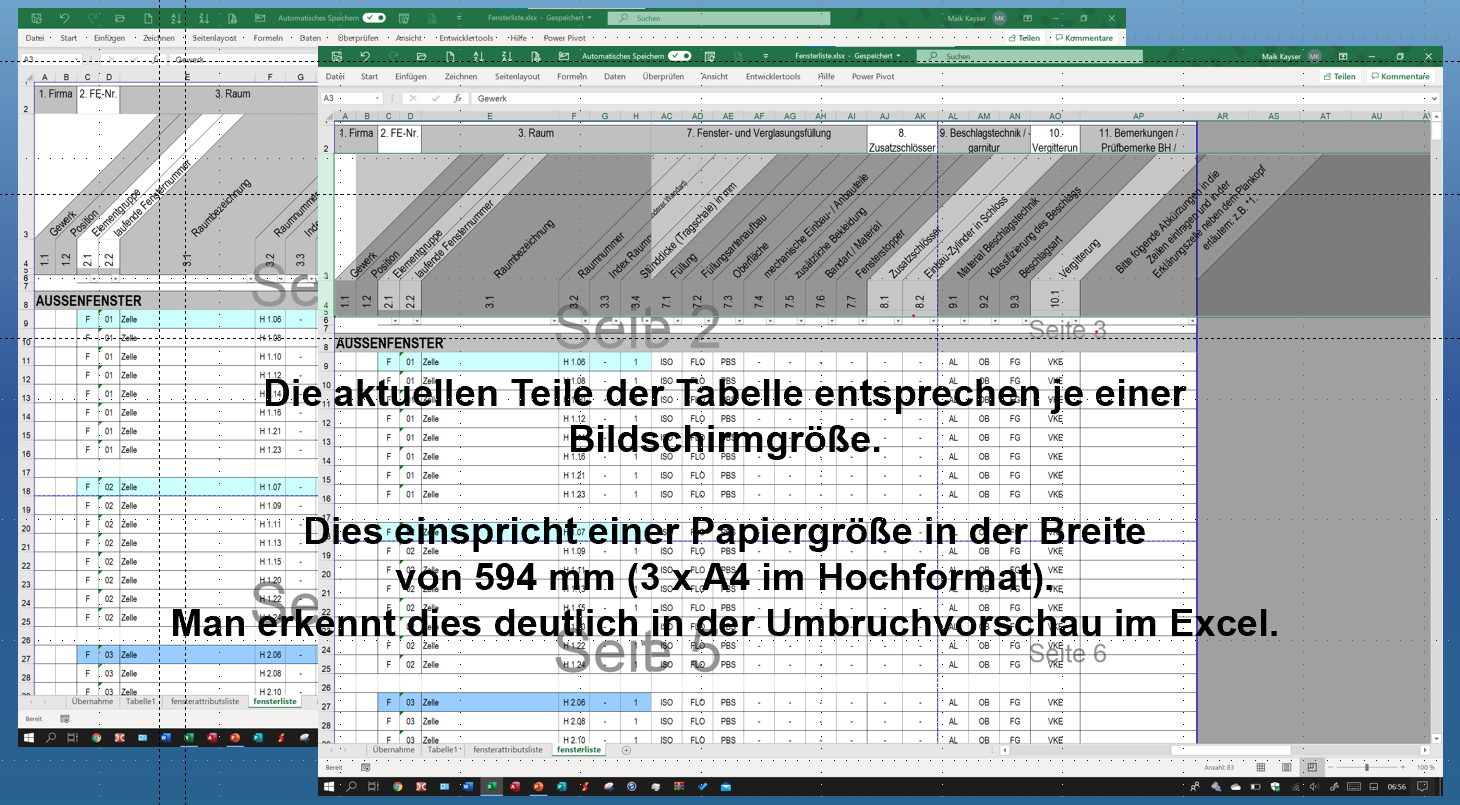The width and height of the screenshot is (1460, 805).
Task: Click the Teilen button in the front window
Action: pyautogui.click(x=1340, y=76)
